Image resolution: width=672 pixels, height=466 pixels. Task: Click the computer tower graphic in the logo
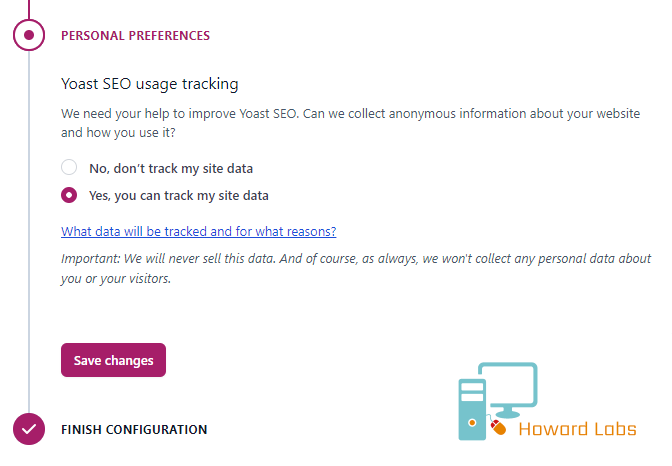pyautogui.click(x=472, y=409)
